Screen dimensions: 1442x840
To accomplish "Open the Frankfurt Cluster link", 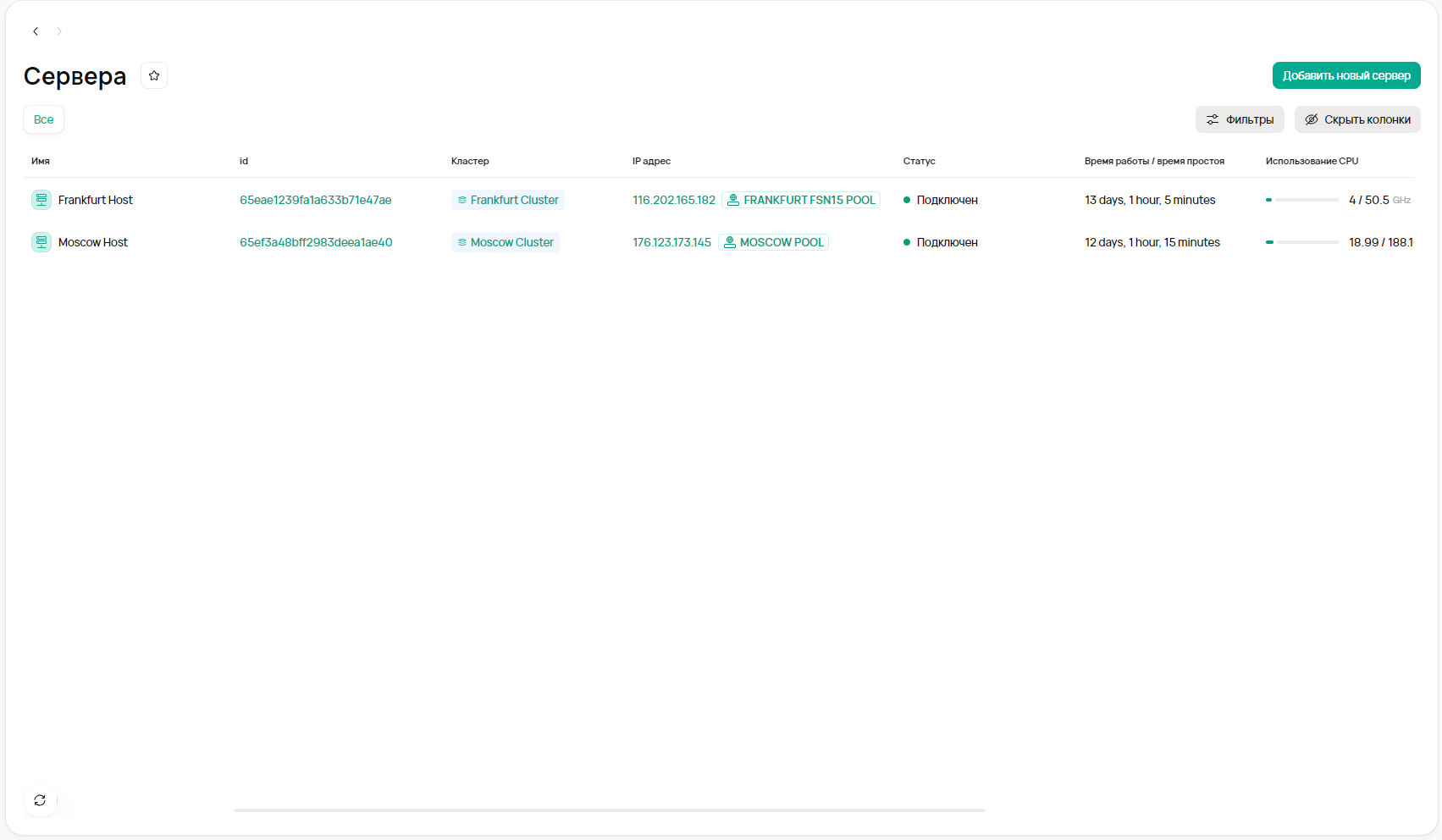I will 508,200.
